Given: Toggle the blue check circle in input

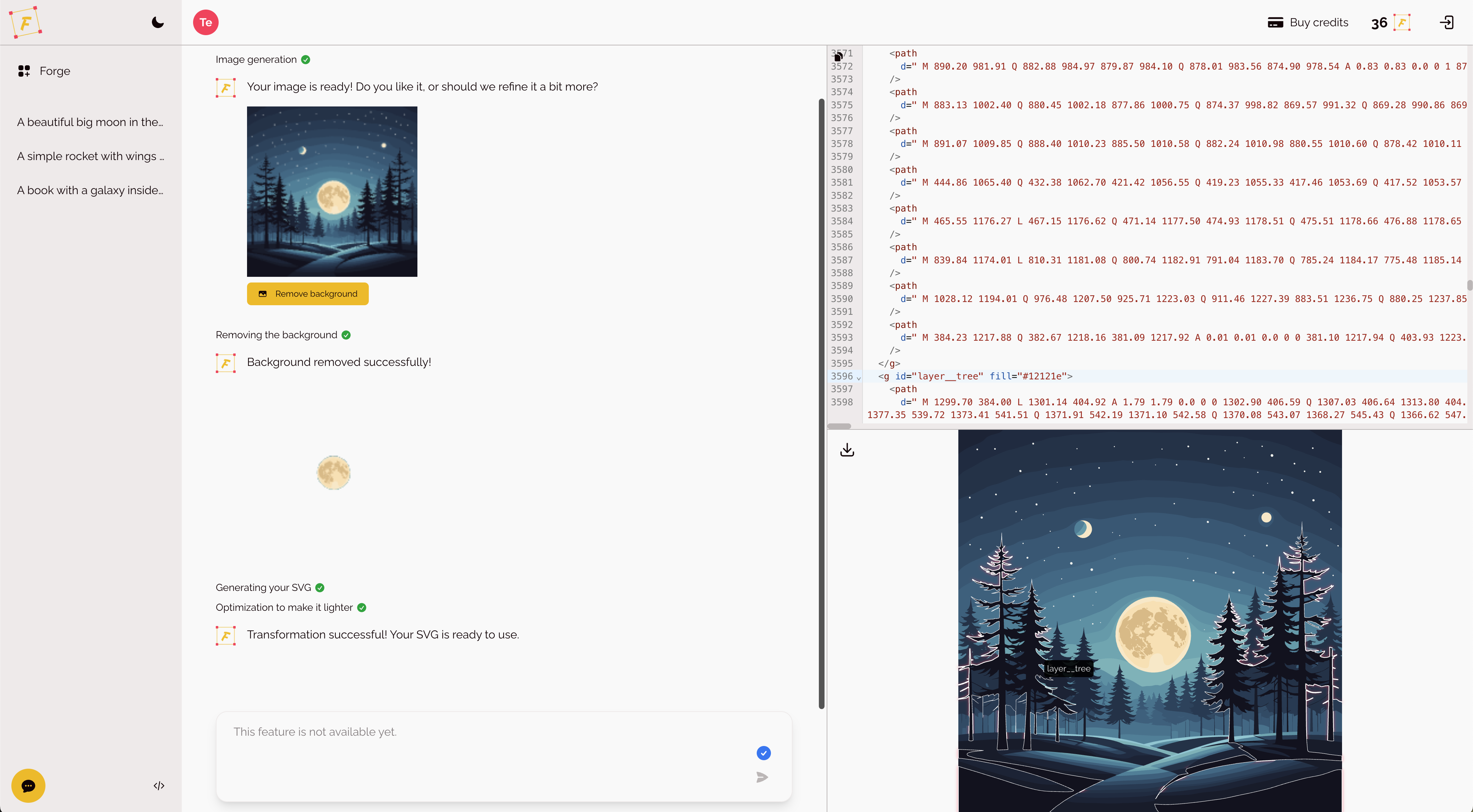Looking at the screenshot, I should pos(763,752).
